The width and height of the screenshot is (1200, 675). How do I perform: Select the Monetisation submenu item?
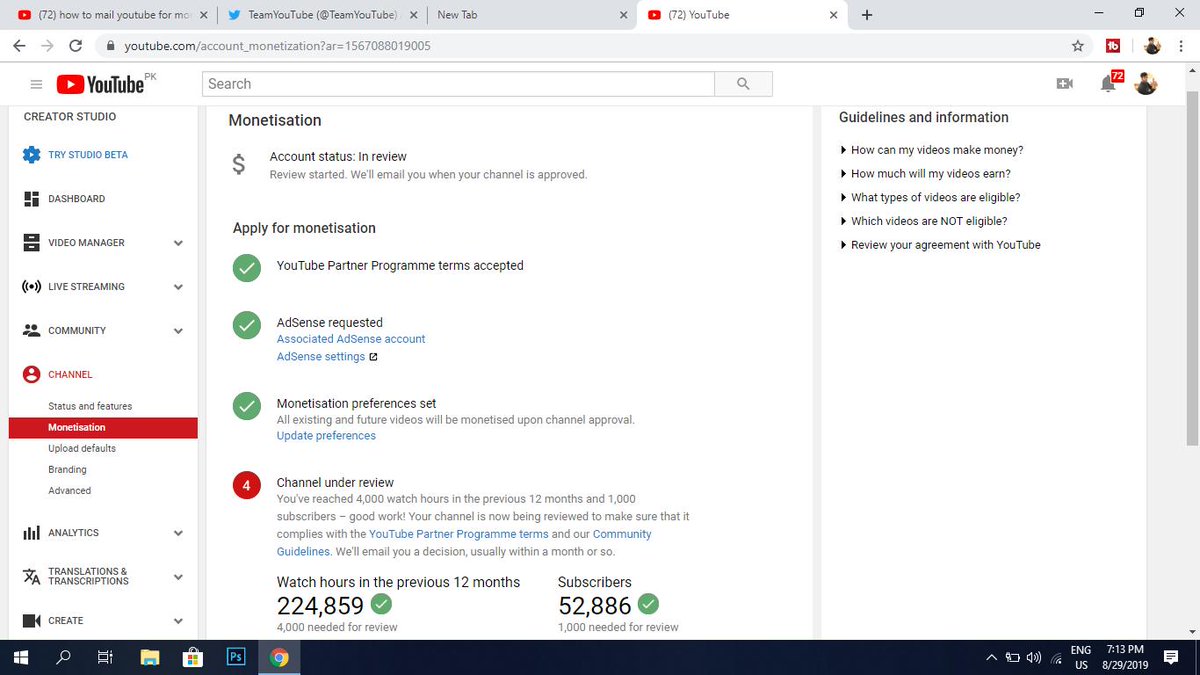103,428
